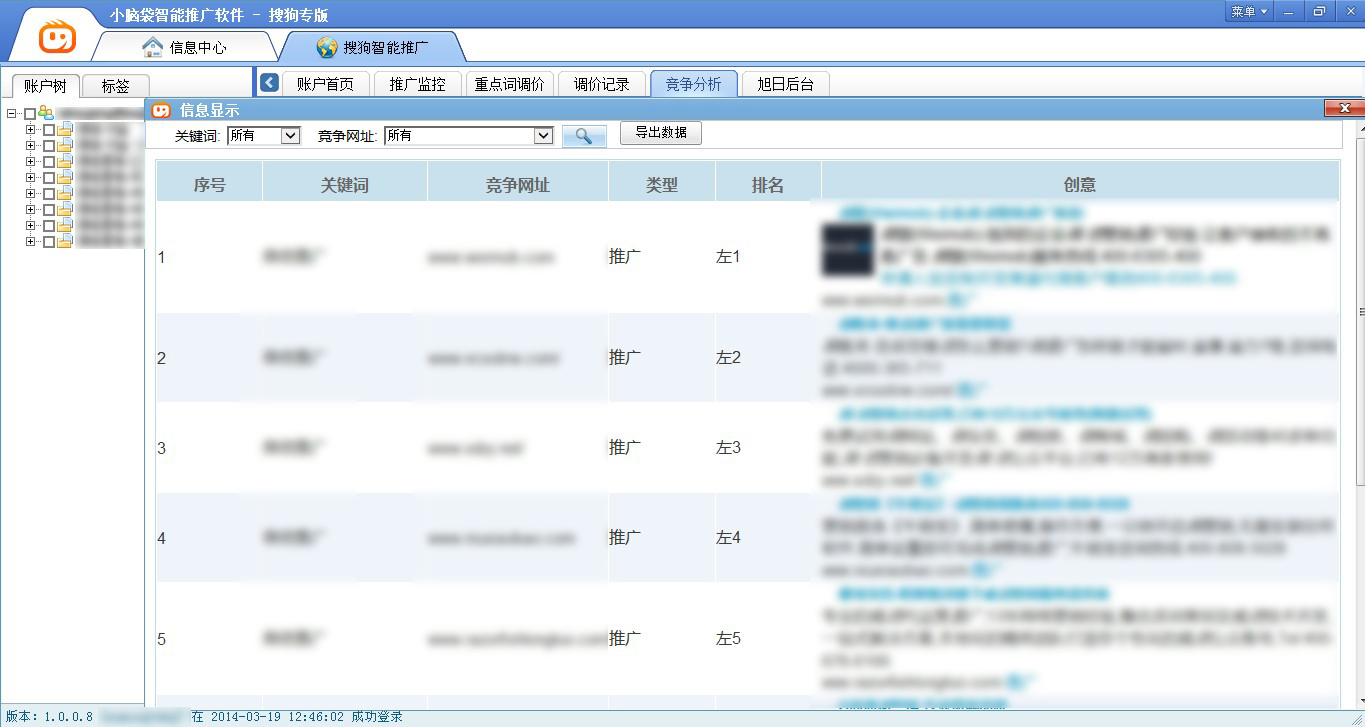Click the 导出数据 button
This screenshot has width=1365, height=727.
[661, 133]
